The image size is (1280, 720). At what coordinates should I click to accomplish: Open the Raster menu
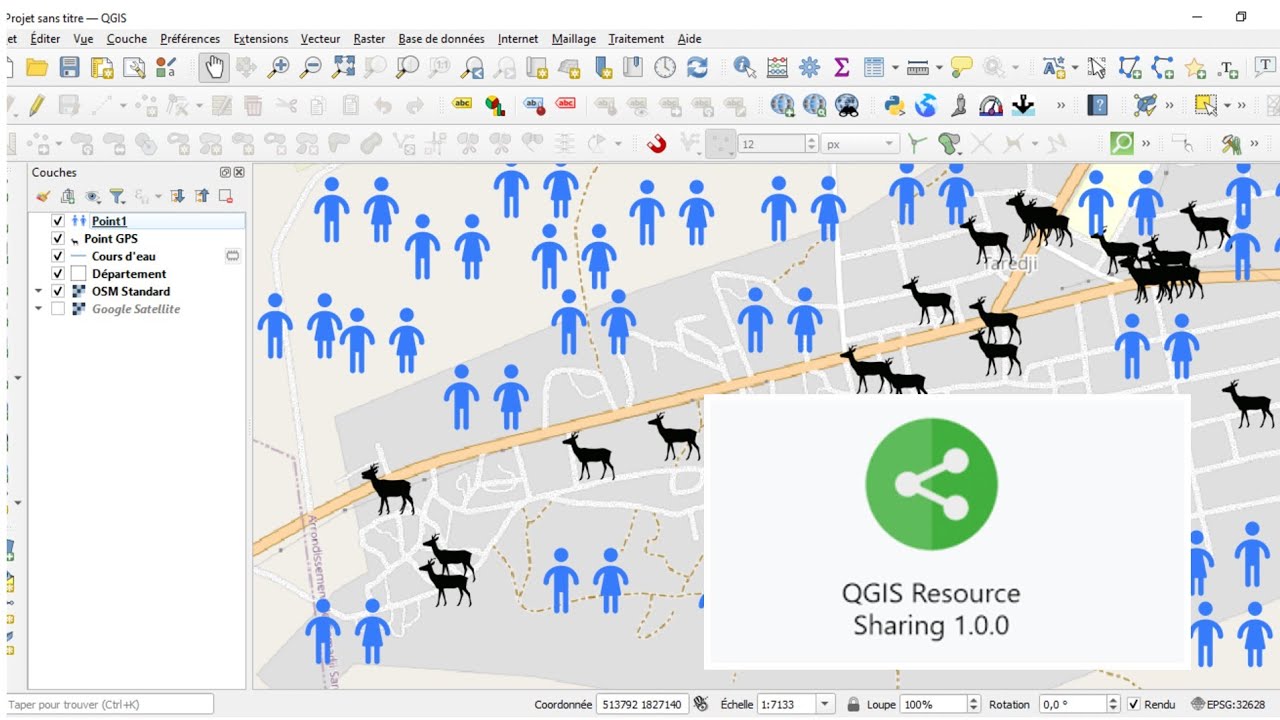coord(369,39)
